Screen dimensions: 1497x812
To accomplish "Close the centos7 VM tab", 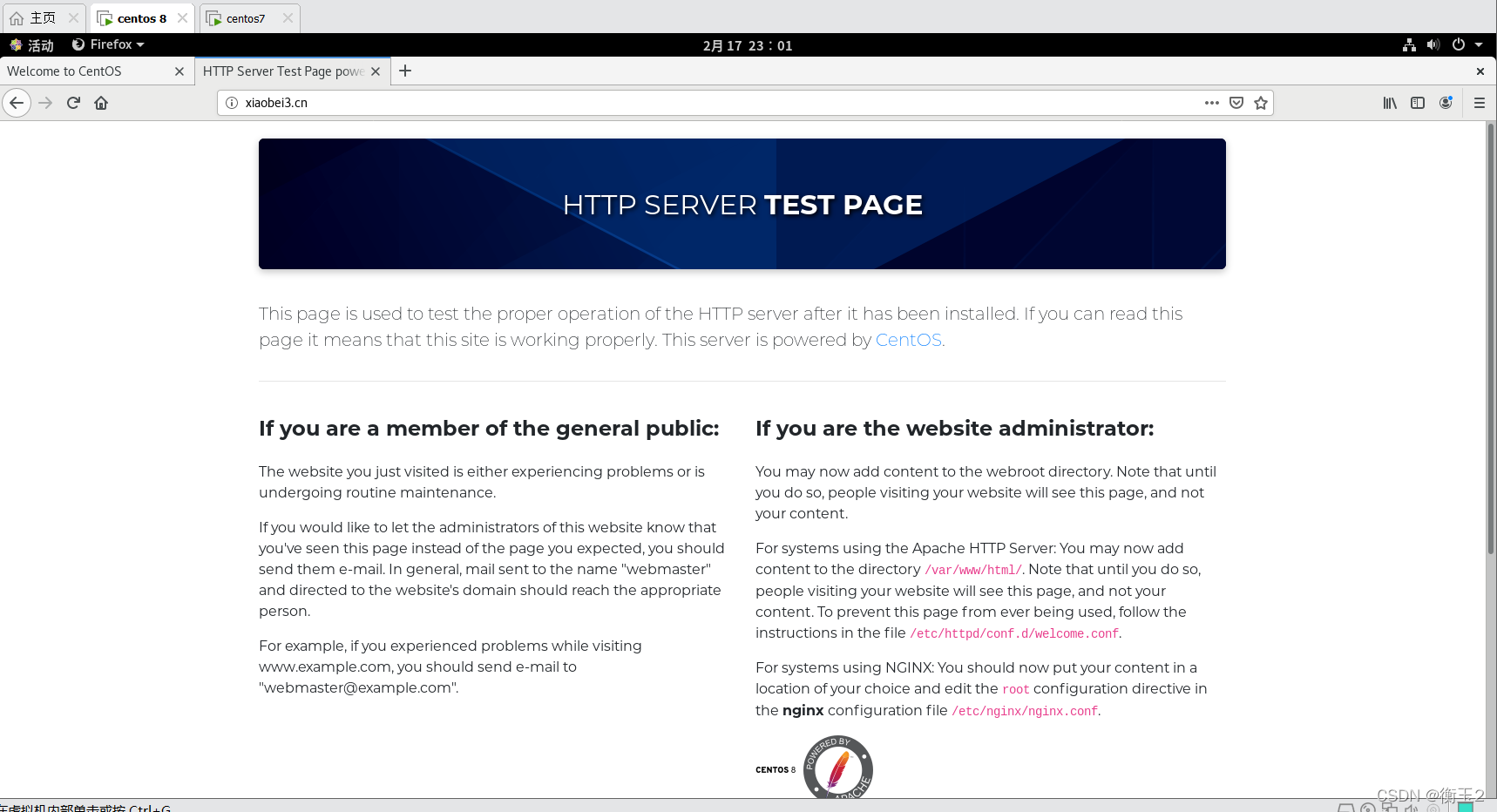I will 288,18.
